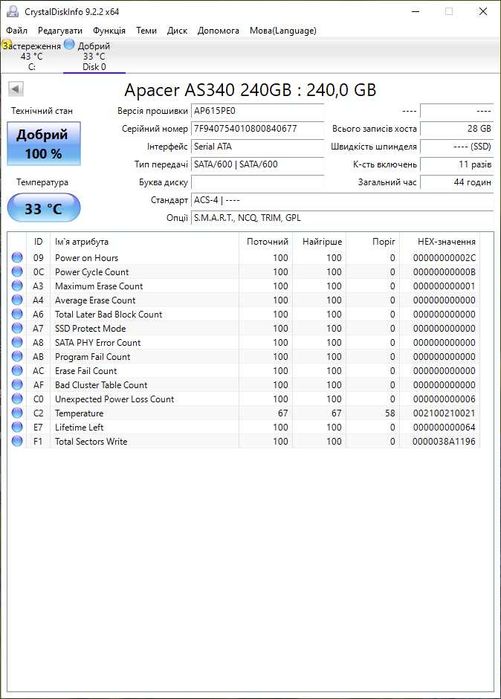The height and width of the screenshot is (699, 501).
Task: Click the Ім'я атрибута column header
Action: pos(145,242)
